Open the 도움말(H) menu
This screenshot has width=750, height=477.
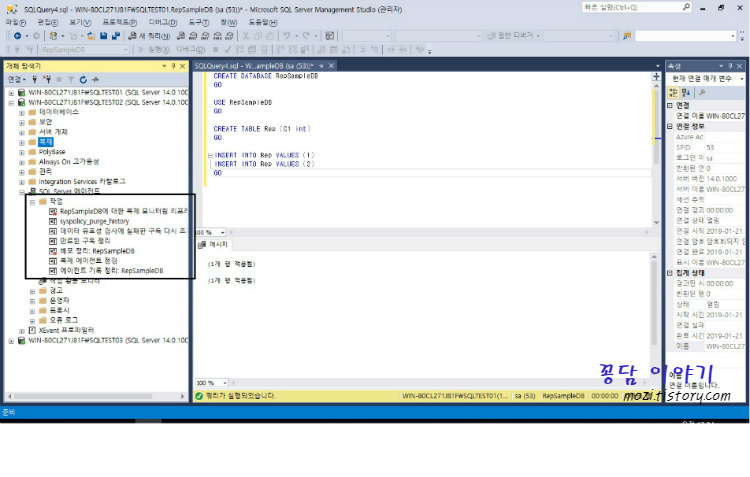pyautogui.click(x=263, y=22)
